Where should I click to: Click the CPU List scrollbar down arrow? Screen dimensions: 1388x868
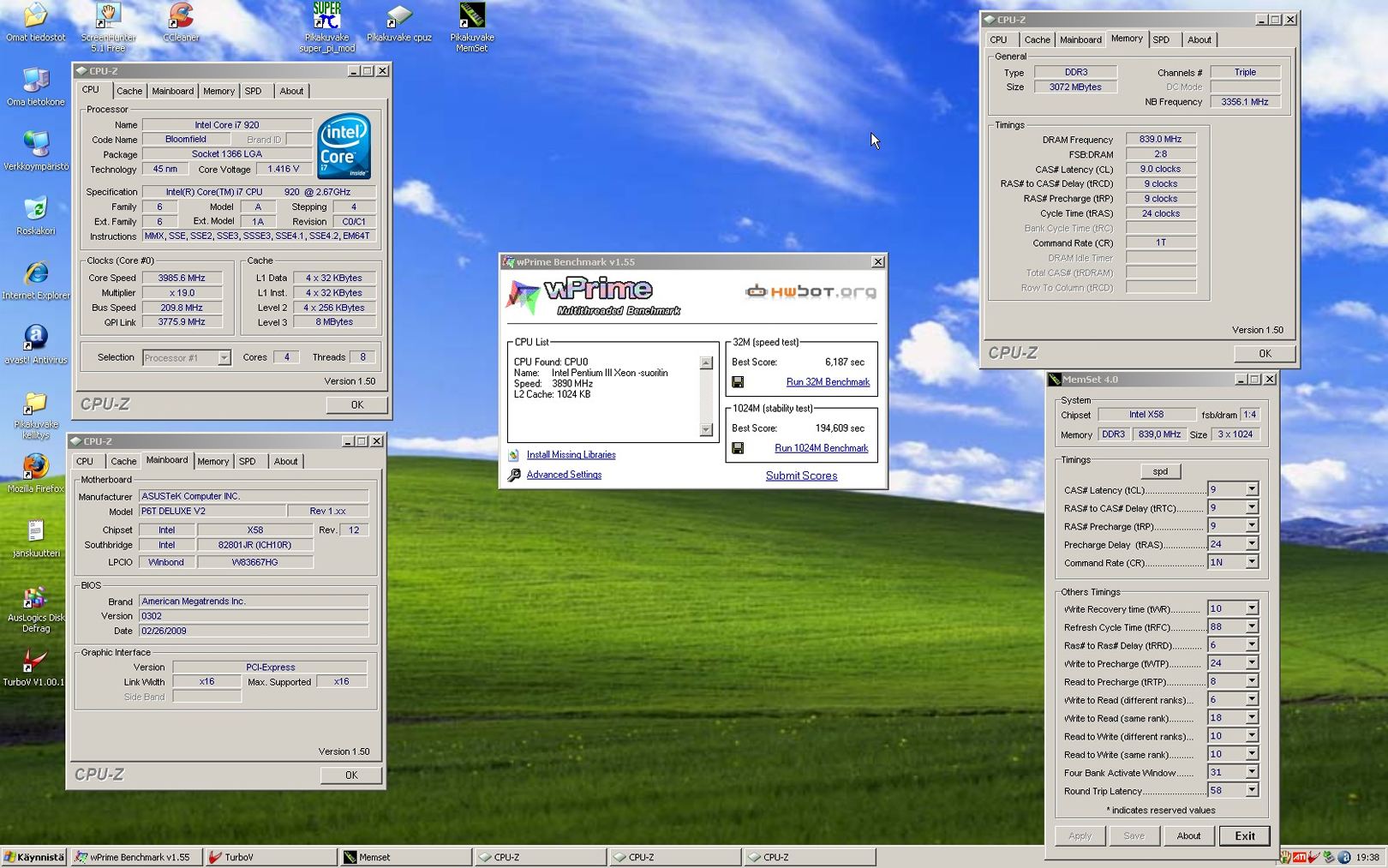(x=706, y=429)
